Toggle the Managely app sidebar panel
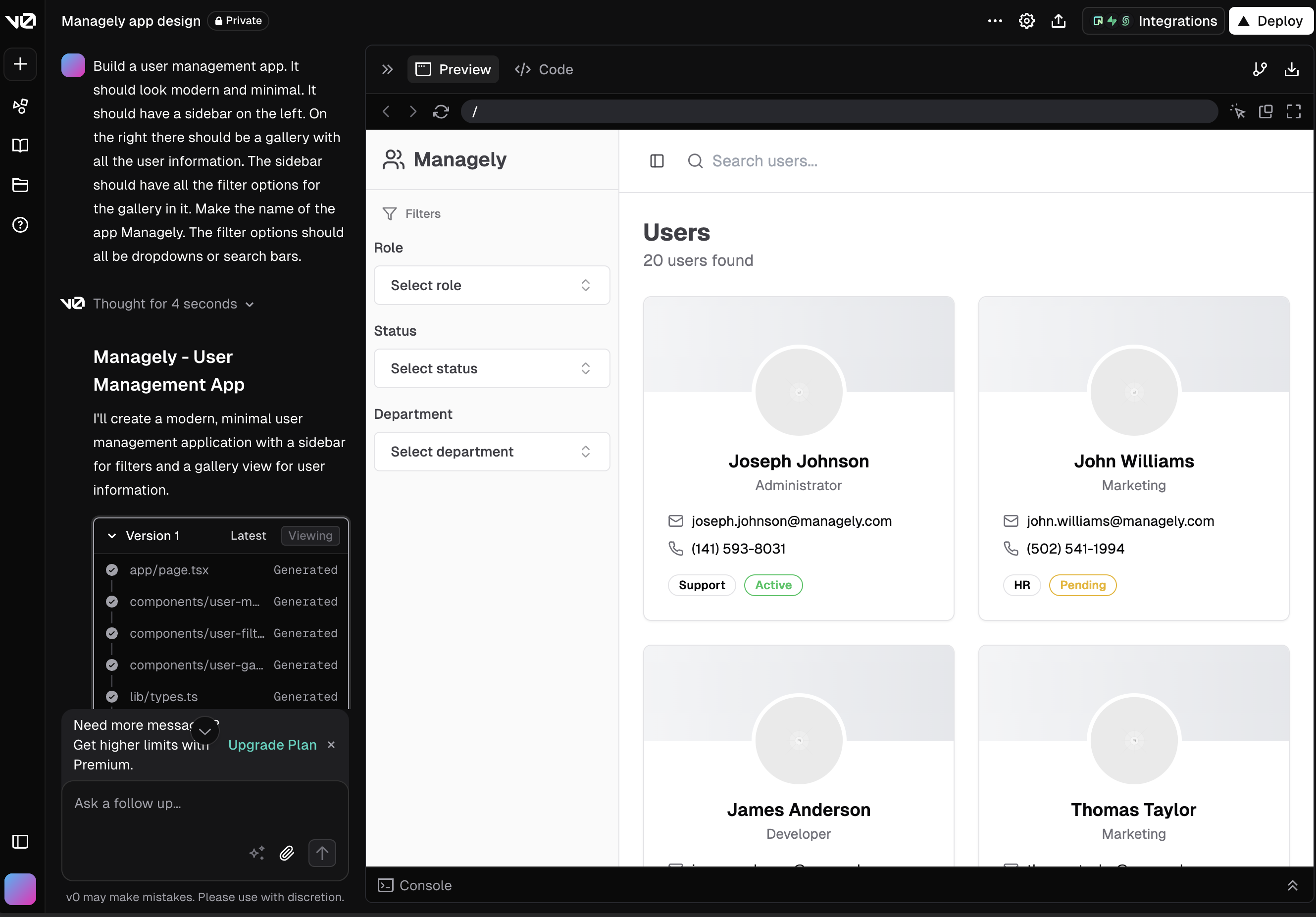 [657, 161]
